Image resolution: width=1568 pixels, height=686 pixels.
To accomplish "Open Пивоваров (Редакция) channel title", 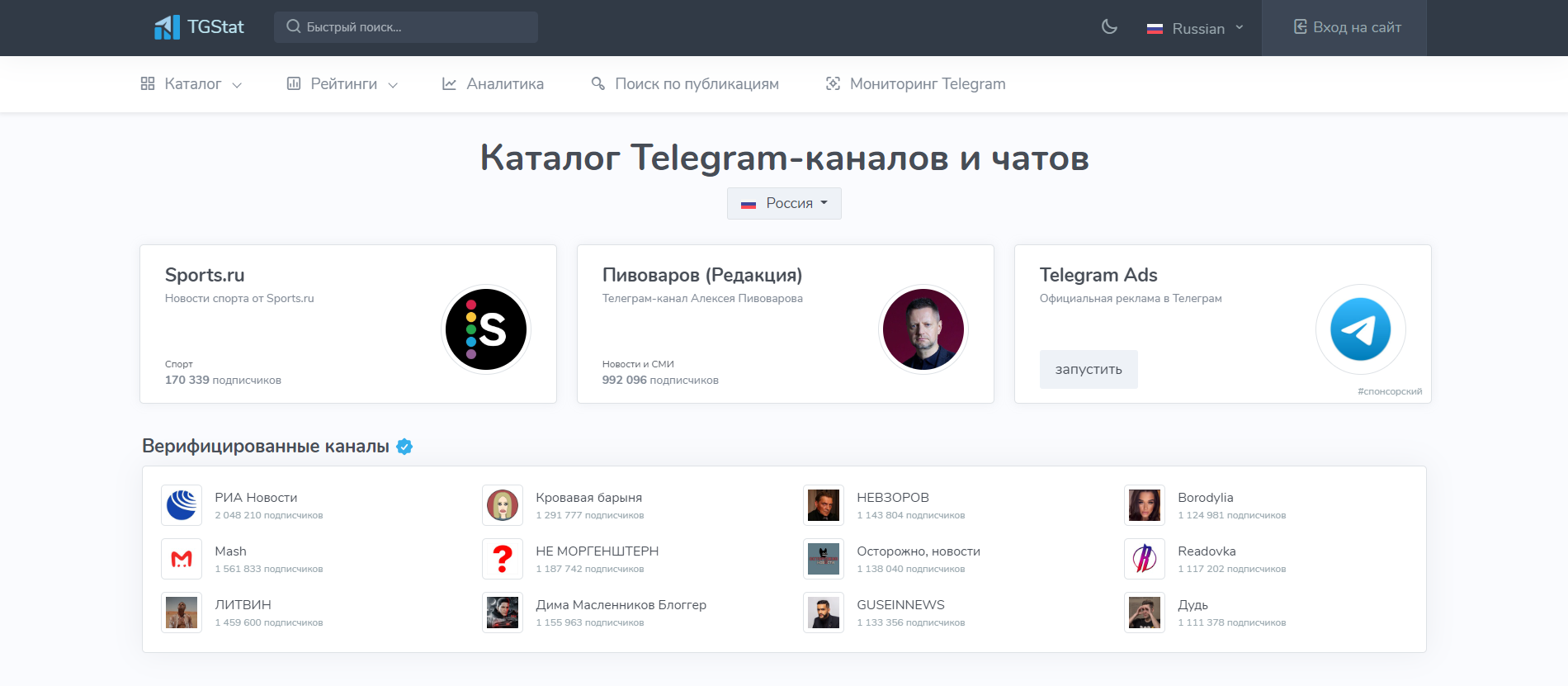I will pyautogui.click(x=702, y=275).
